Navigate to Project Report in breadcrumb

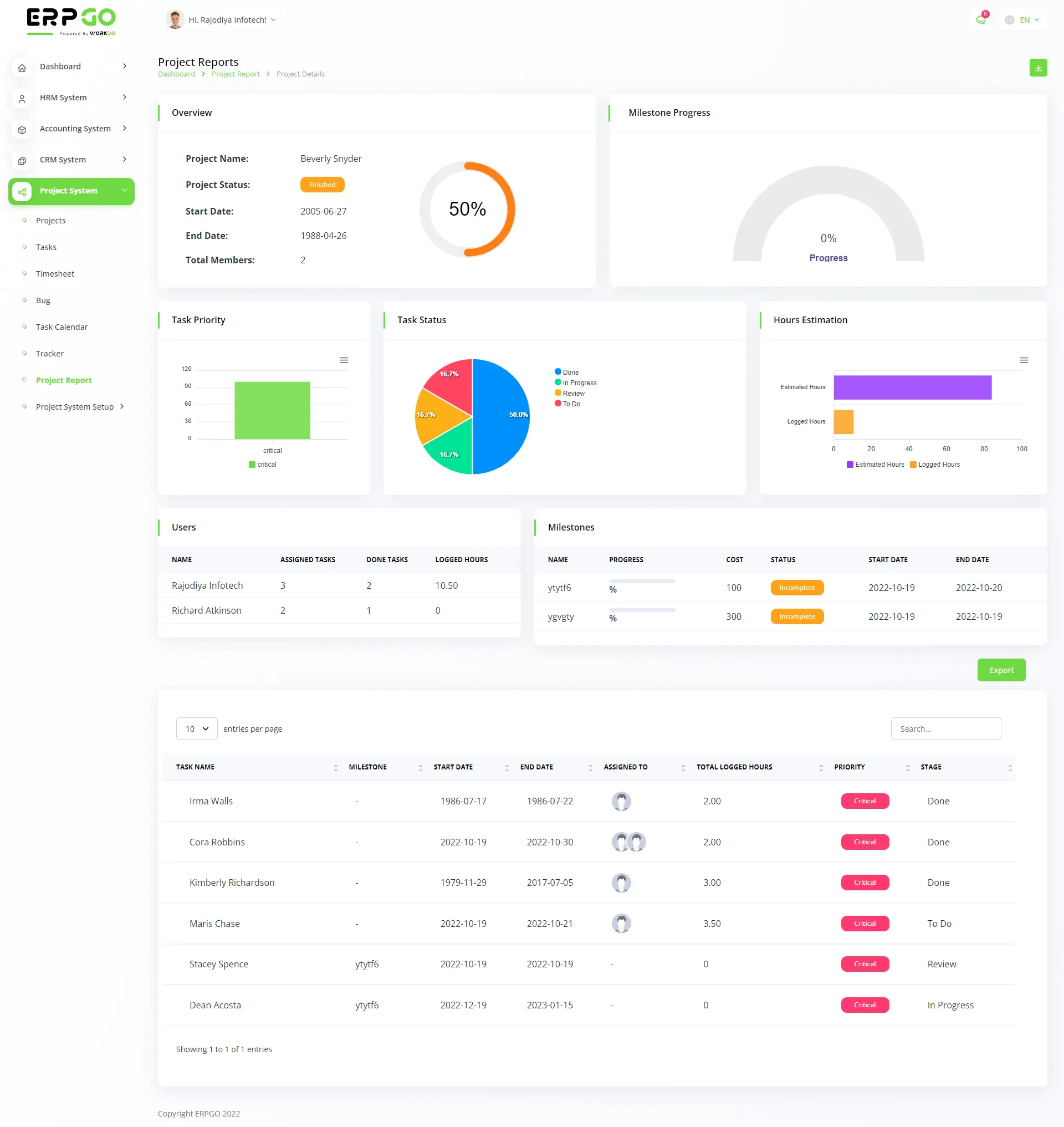(x=236, y=74)
